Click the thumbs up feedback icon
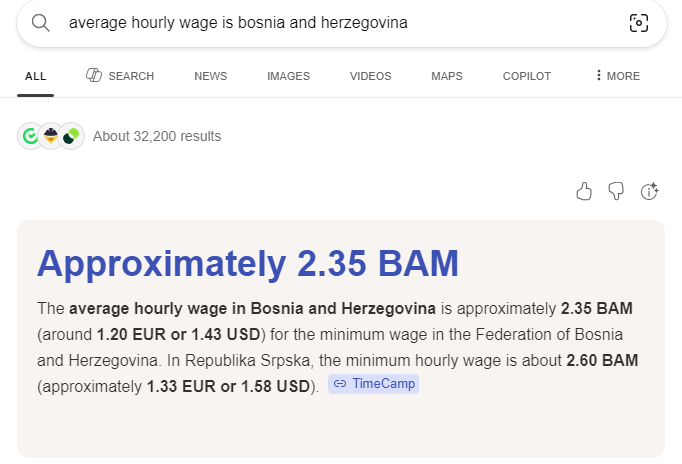This screenshot has width=682, height=464. [x=584, y=191]
